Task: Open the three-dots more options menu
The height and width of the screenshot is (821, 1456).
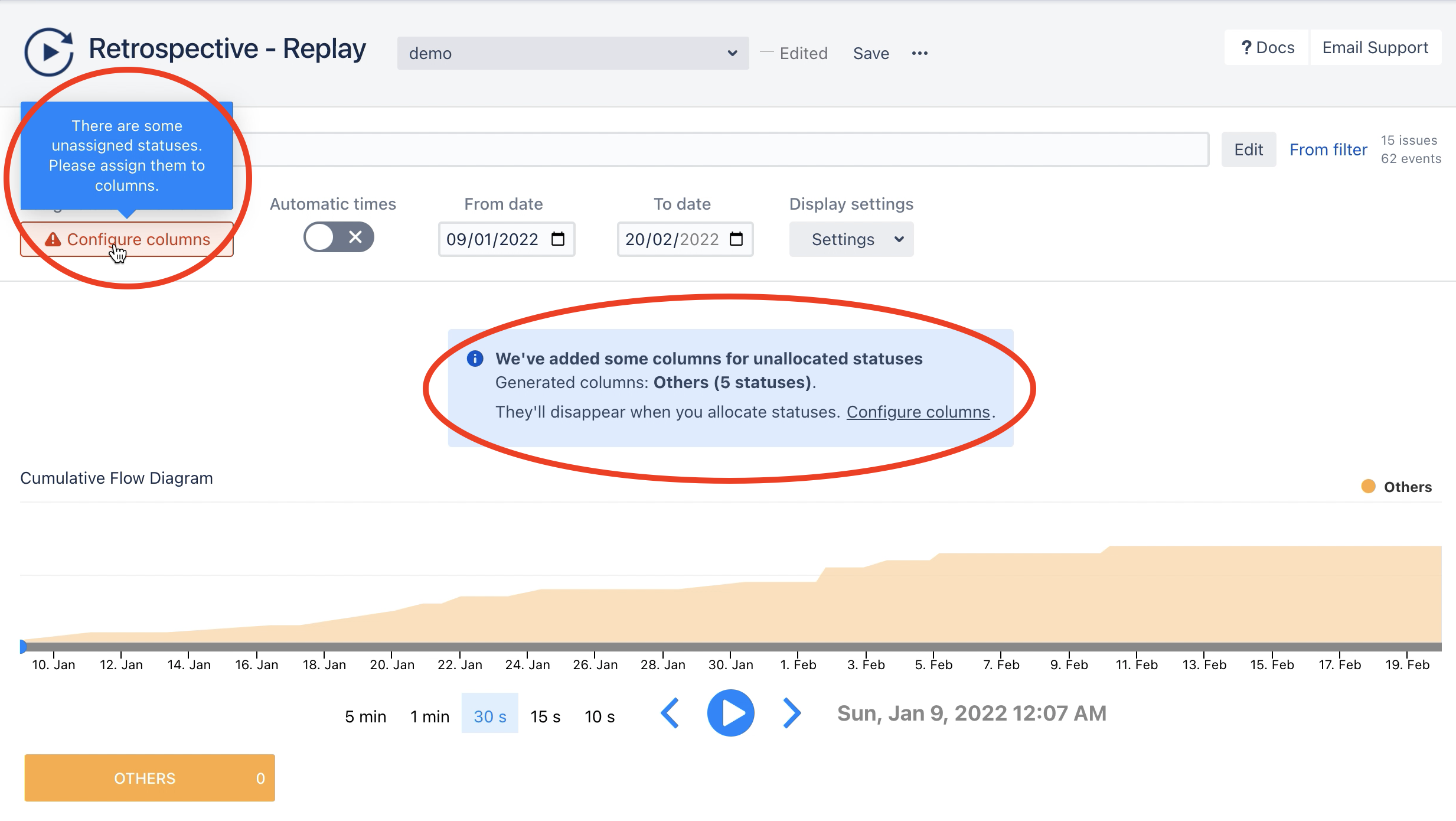Action: click(x=919, y=53)
